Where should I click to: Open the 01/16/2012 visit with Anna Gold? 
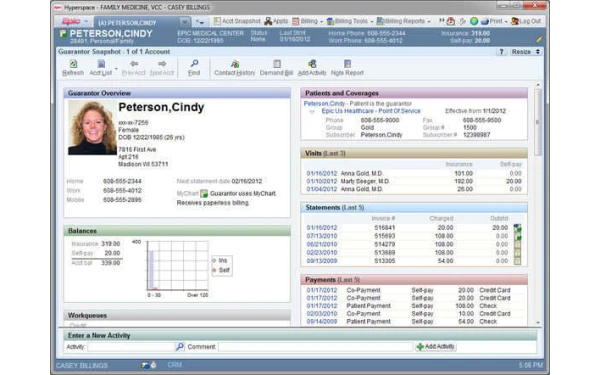coord(321,173)
